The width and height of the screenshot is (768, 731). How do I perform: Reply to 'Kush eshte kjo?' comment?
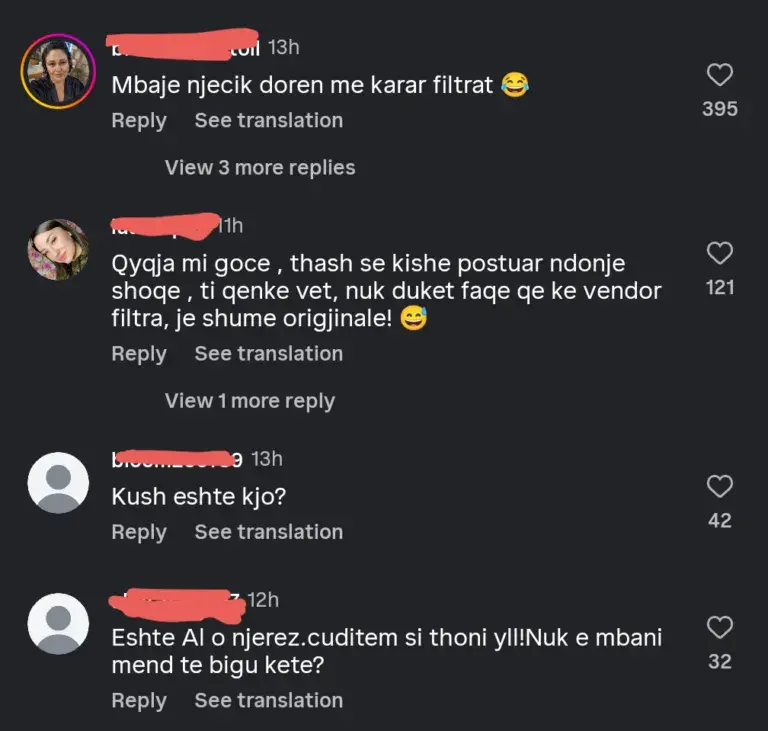pos(139,532)
